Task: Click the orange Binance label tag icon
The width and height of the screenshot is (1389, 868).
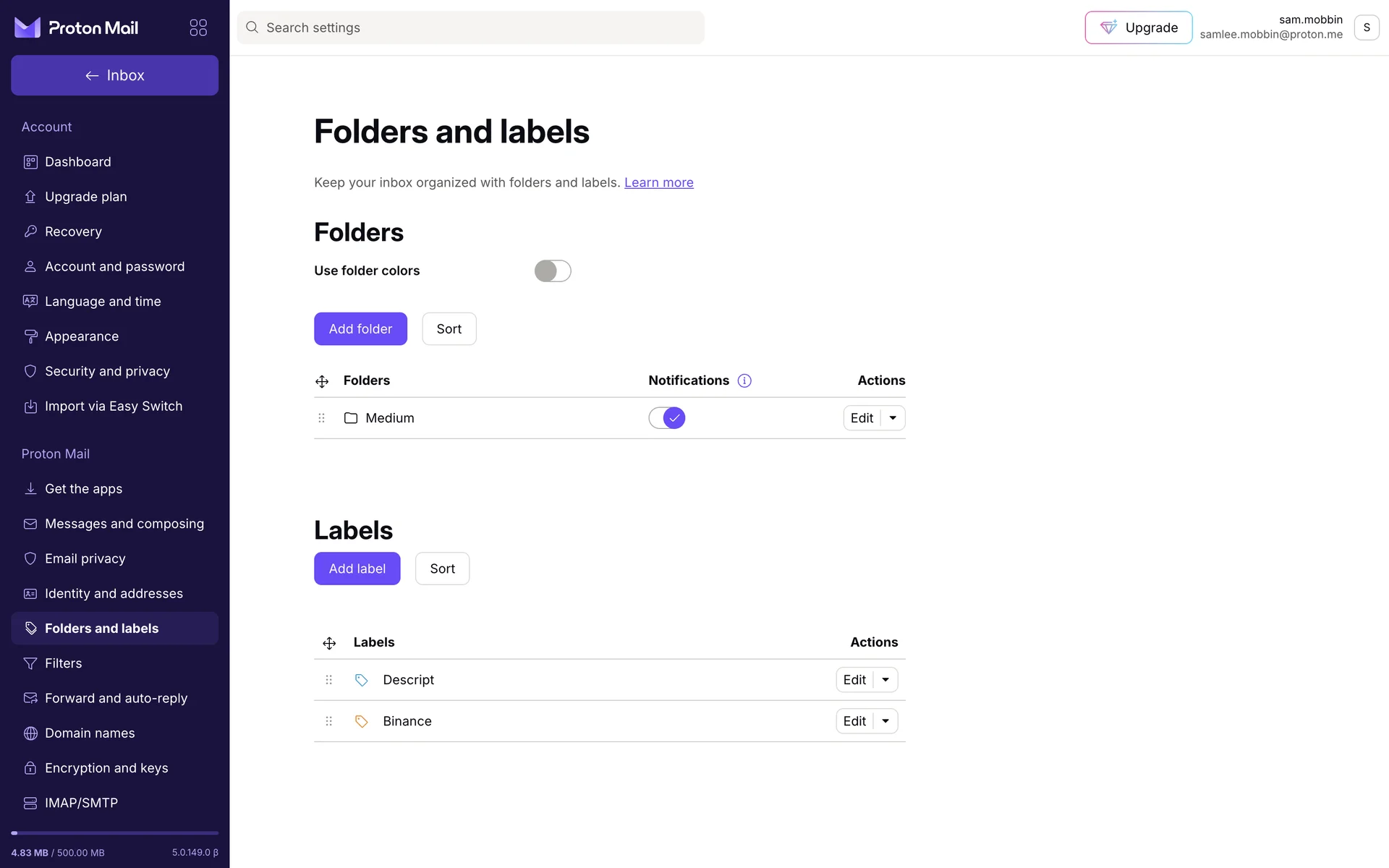Action: pyautogui.click(x=362, y=721)
